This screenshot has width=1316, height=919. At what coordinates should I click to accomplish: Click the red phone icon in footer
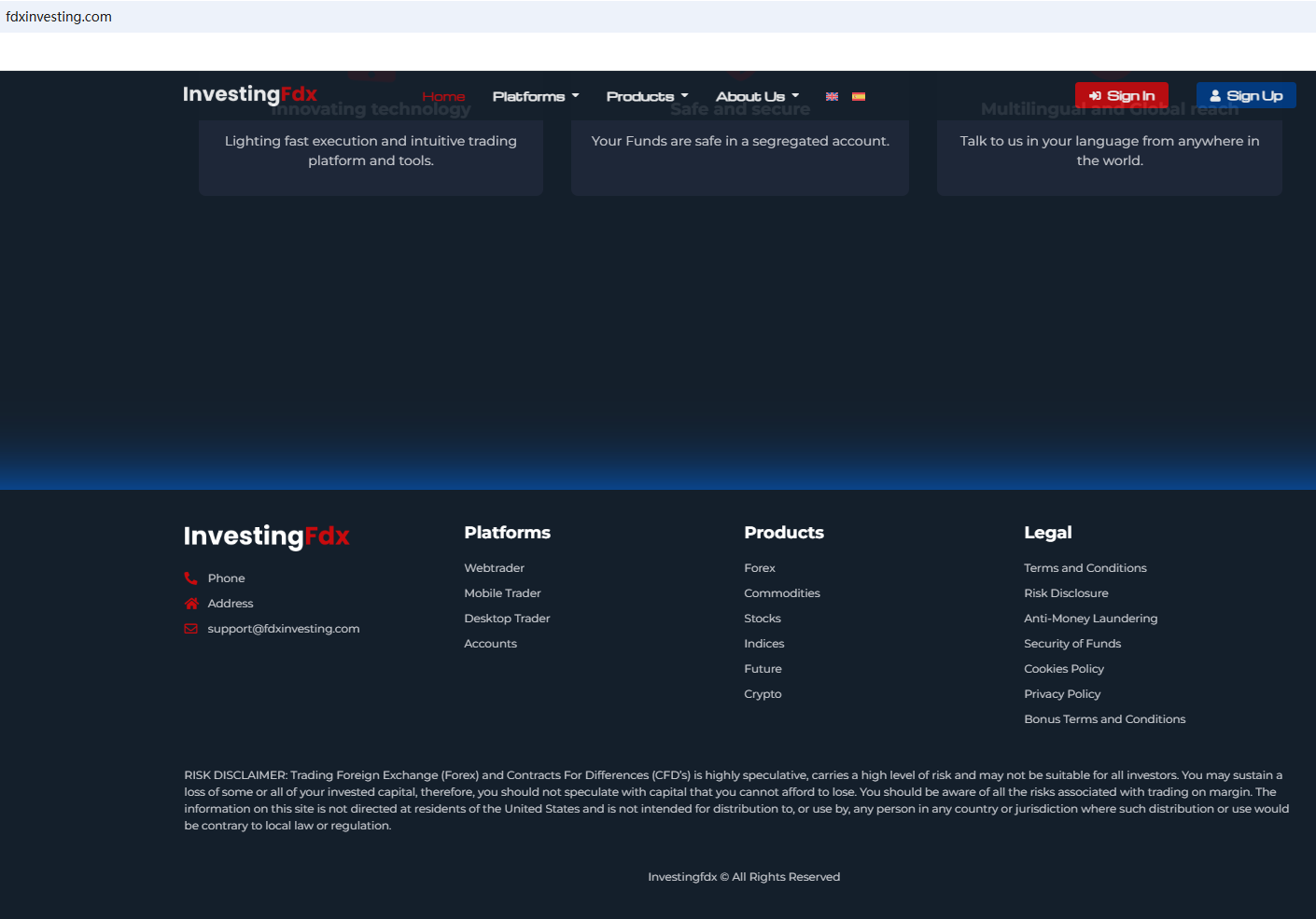(191, 578)
